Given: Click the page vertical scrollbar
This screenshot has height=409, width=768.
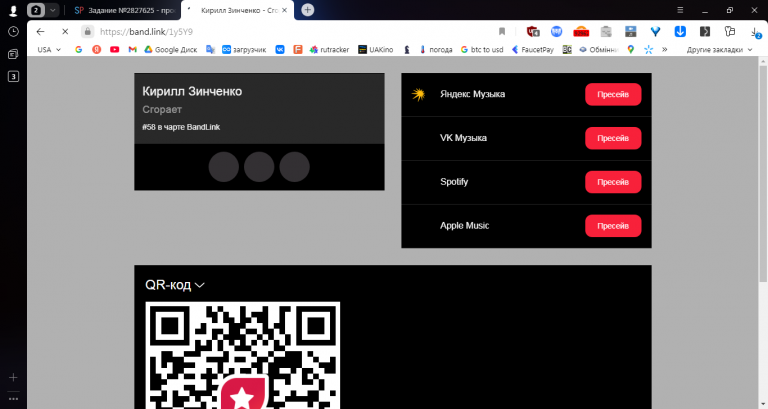Looking at the screenshot, I should coord(763,174).
